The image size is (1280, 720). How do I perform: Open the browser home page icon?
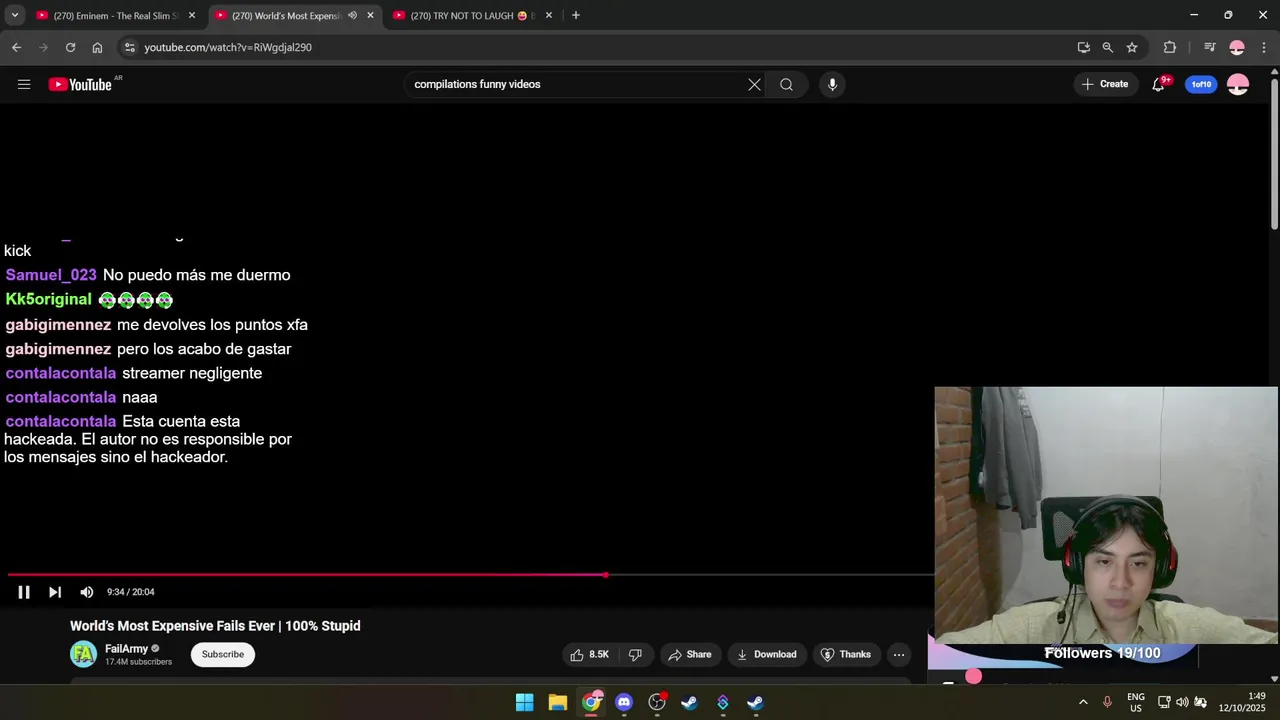97,47
